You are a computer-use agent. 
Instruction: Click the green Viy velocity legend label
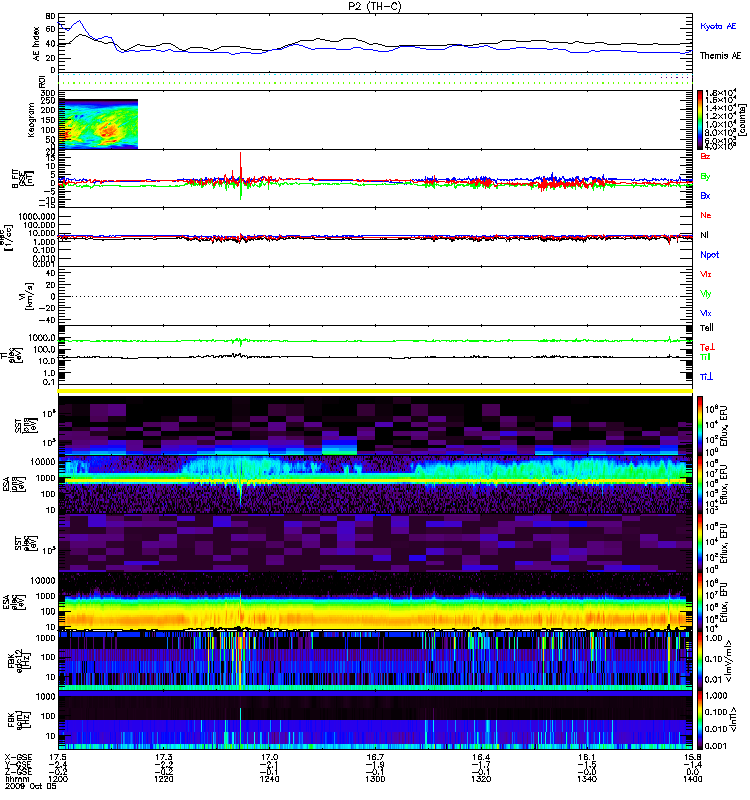tap(706, 294)
